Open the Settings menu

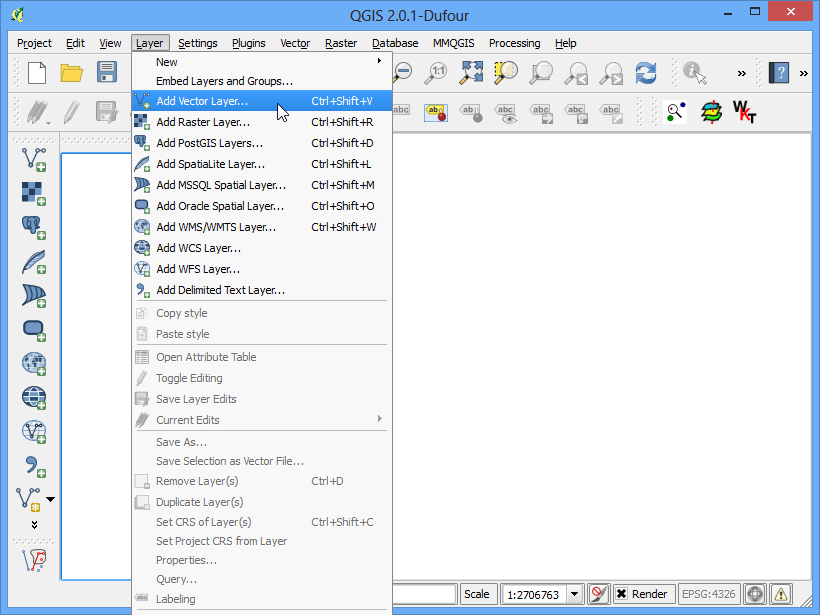click(x=198, y=43)
